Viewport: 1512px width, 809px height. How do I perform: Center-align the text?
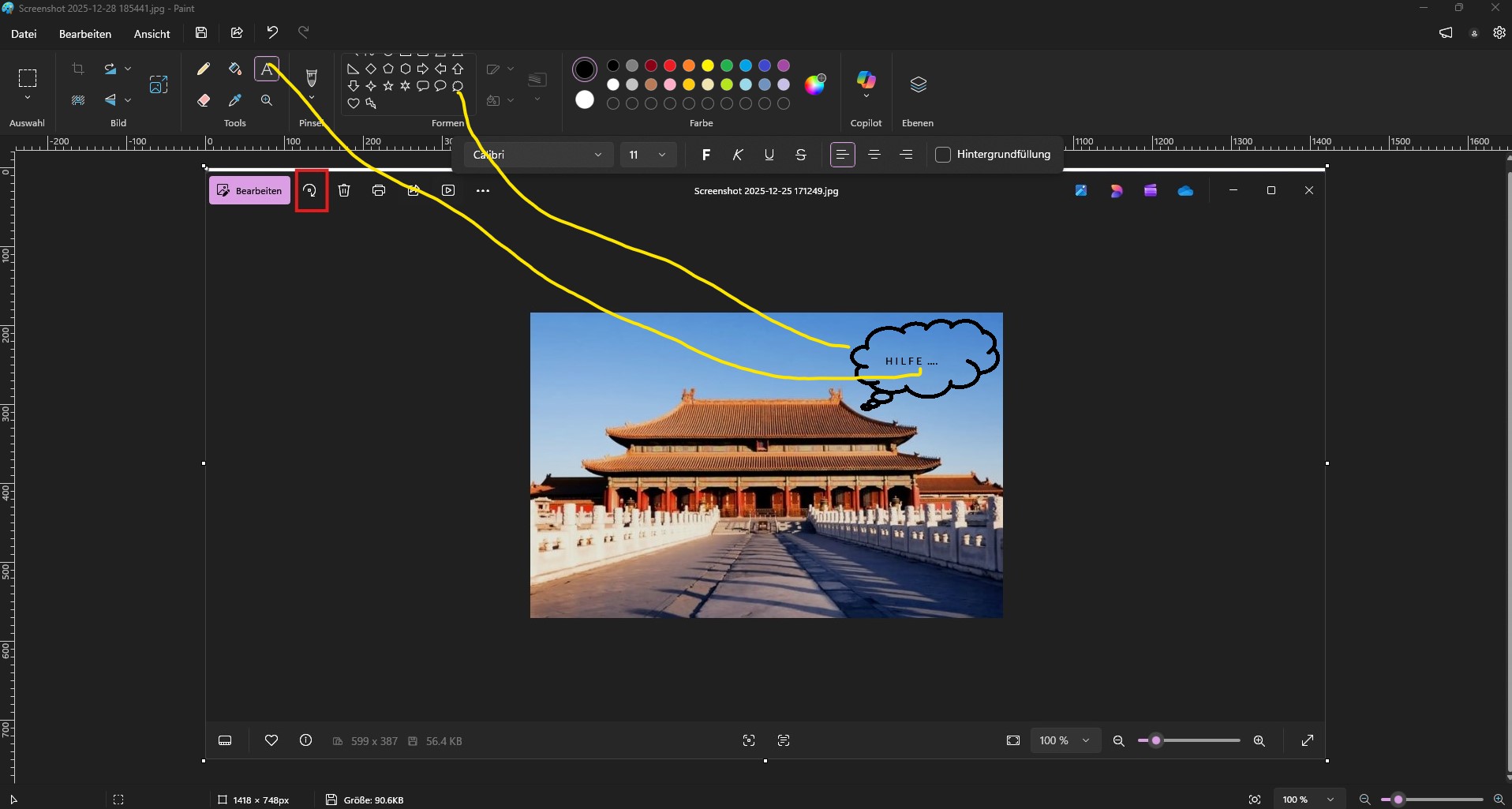coord(874,155)
